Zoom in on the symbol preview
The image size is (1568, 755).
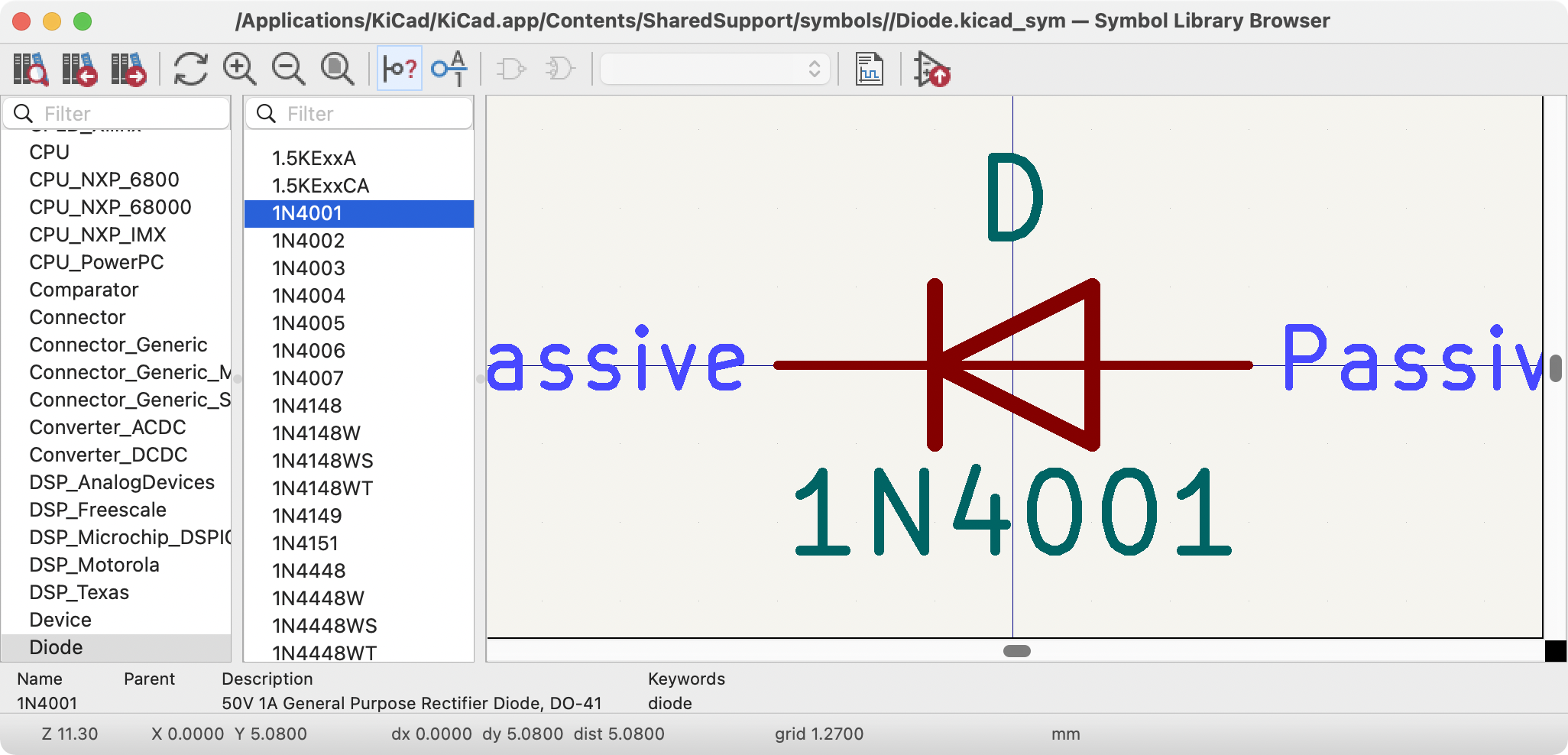(240, 69)
